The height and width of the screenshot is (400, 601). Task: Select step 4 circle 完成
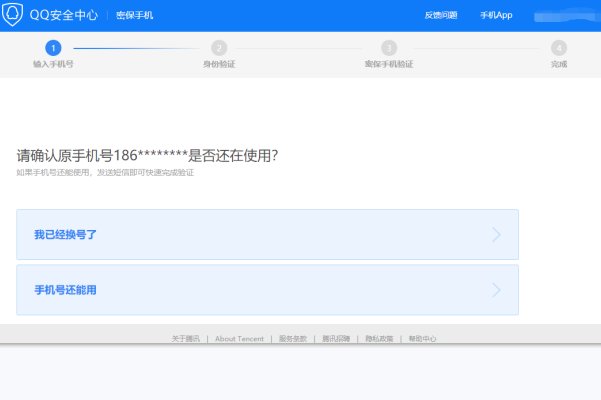tap(559, 48)
